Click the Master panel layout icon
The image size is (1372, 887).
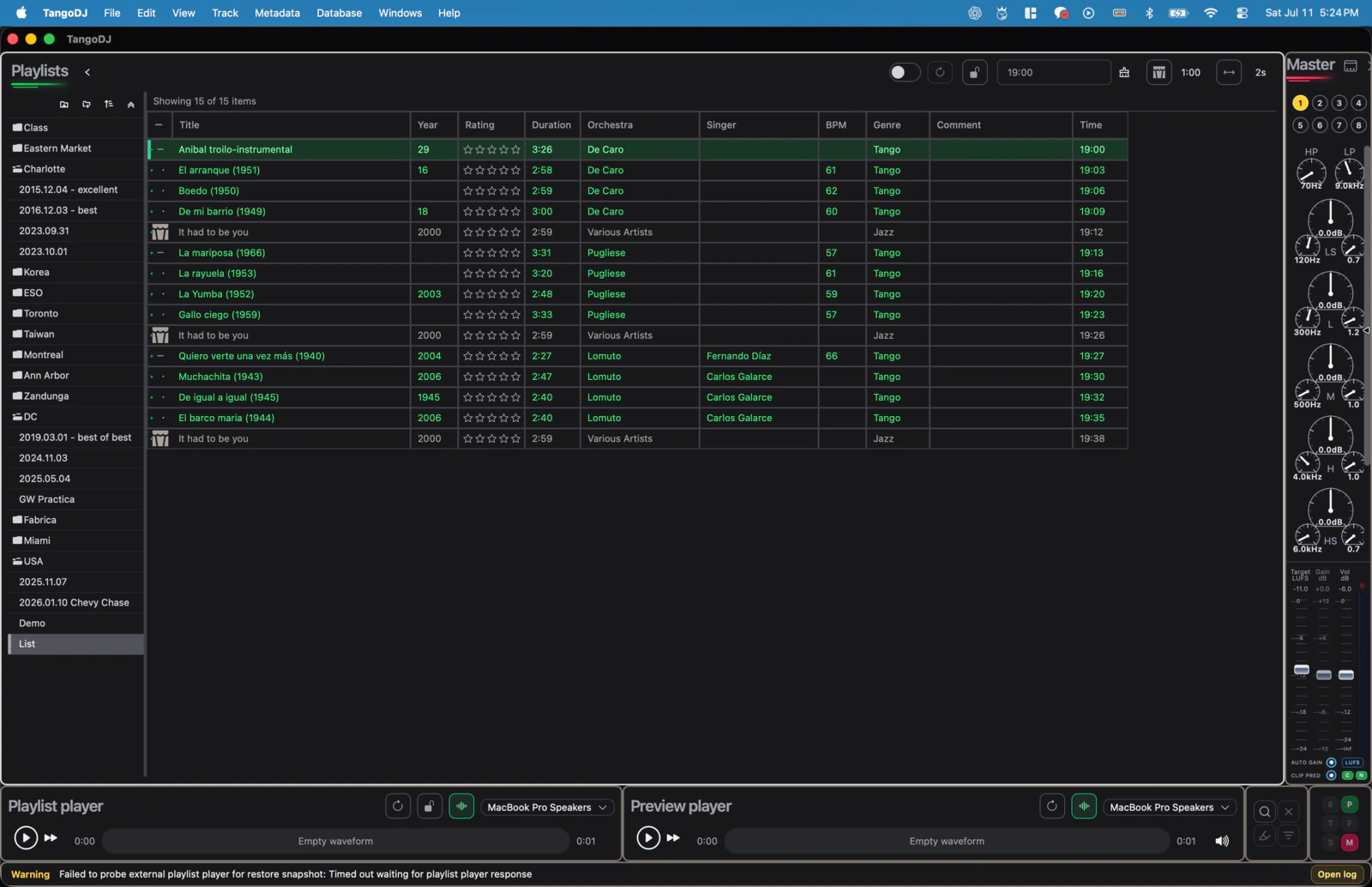[x=1351, y=66]
